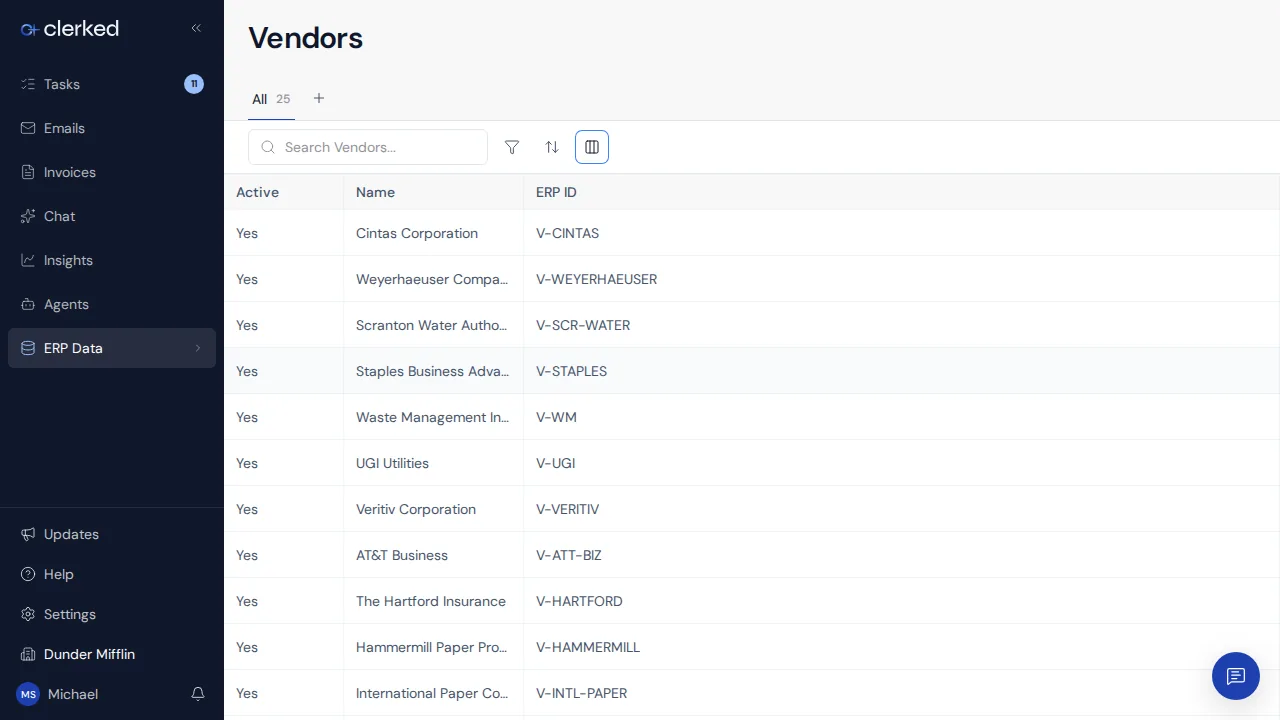This screenshot has width=1280, height=720.
Task: Click Dunder Mifflin organization switcher
Action: tap(112, 654)
